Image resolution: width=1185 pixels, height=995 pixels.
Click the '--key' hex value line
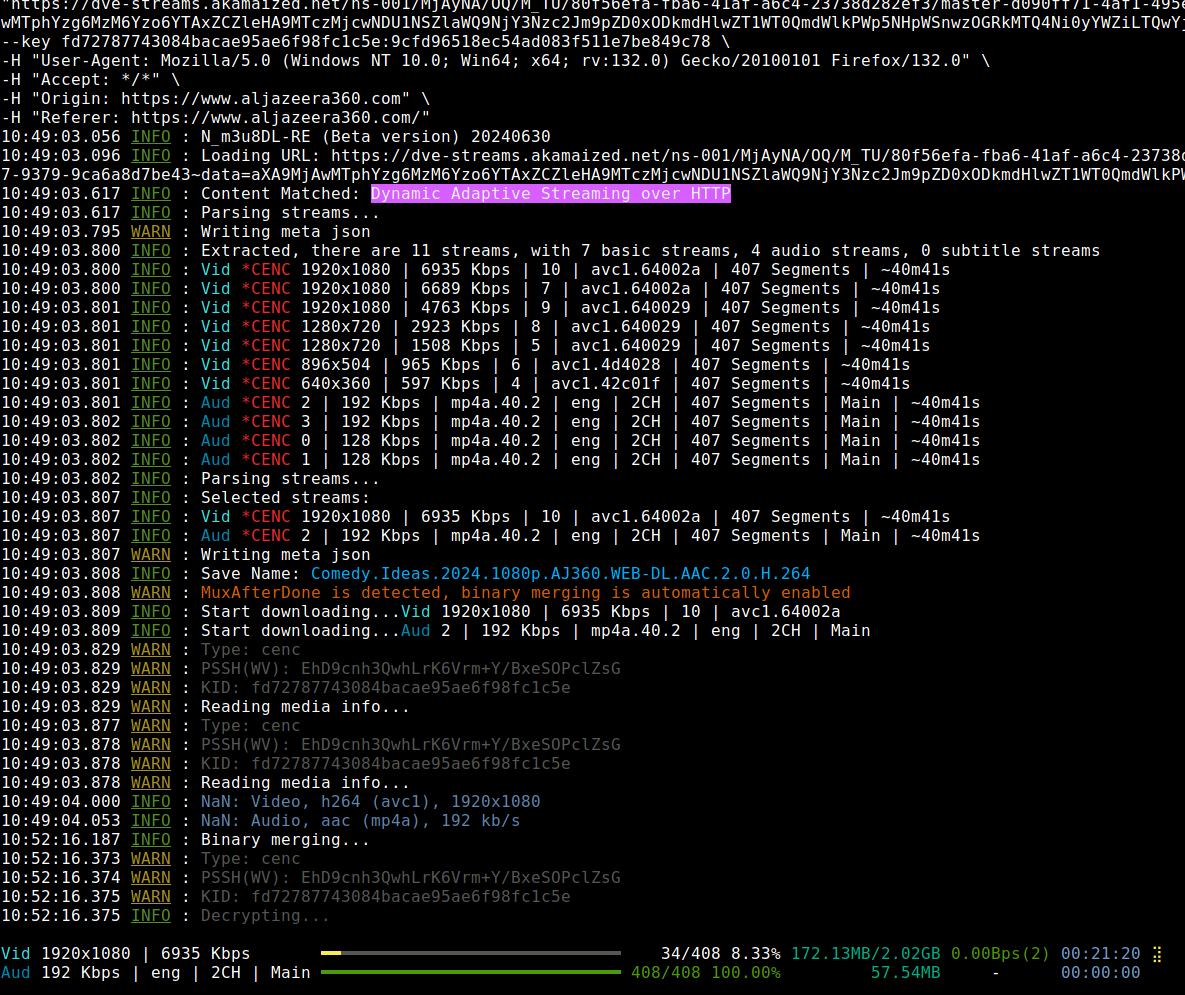(x=366, y=42)
